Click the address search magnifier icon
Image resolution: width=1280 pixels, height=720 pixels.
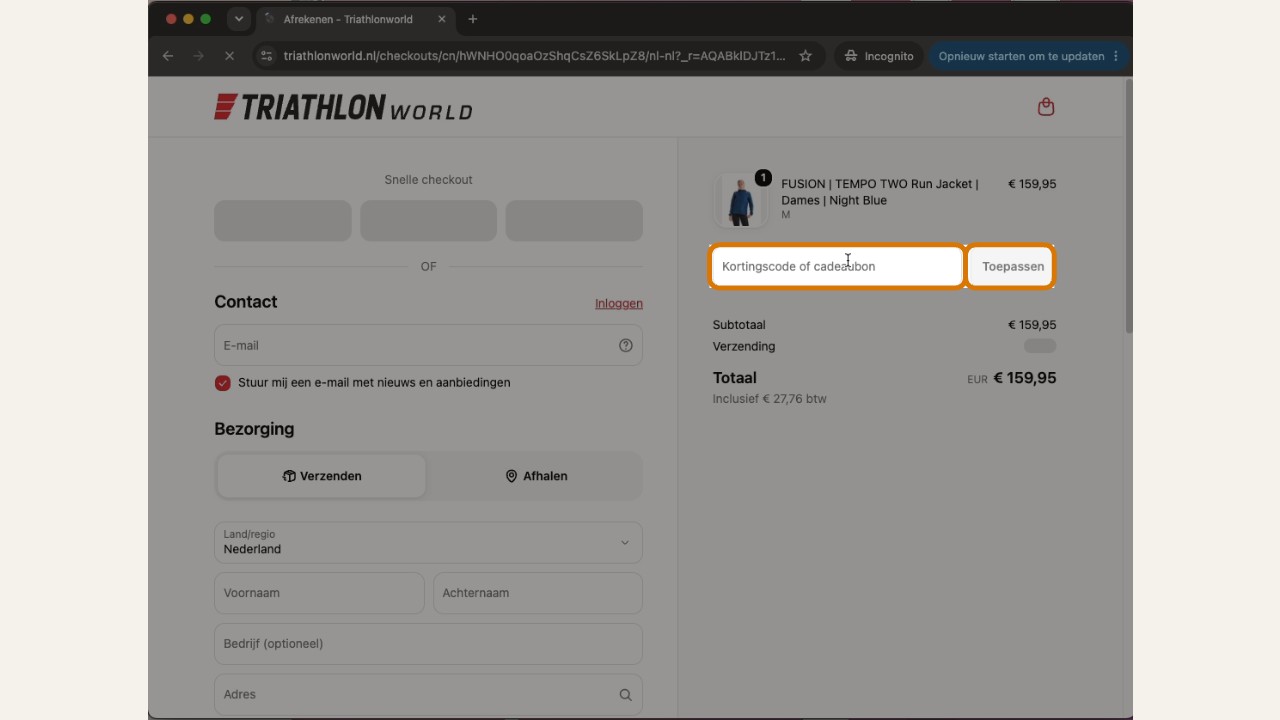(625, 695)
